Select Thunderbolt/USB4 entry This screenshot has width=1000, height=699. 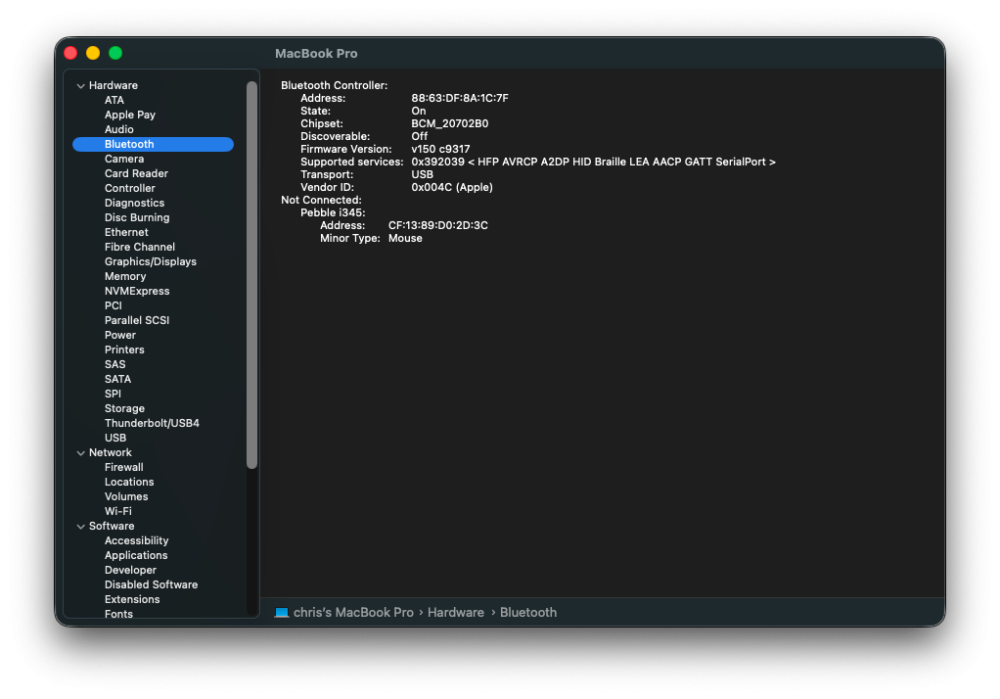point(152,423)
